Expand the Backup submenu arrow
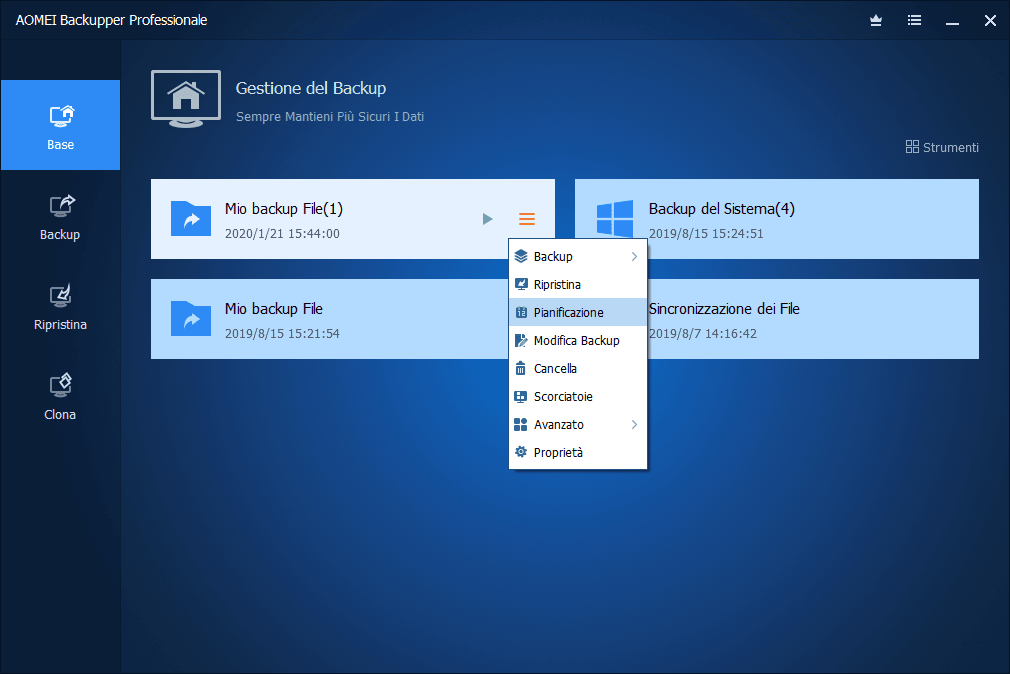This screenshot has height=674, width=1010. coord(634,256)
